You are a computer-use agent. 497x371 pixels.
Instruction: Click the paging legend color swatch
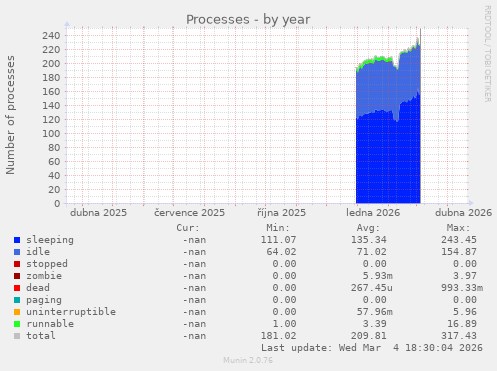[17, 300]
